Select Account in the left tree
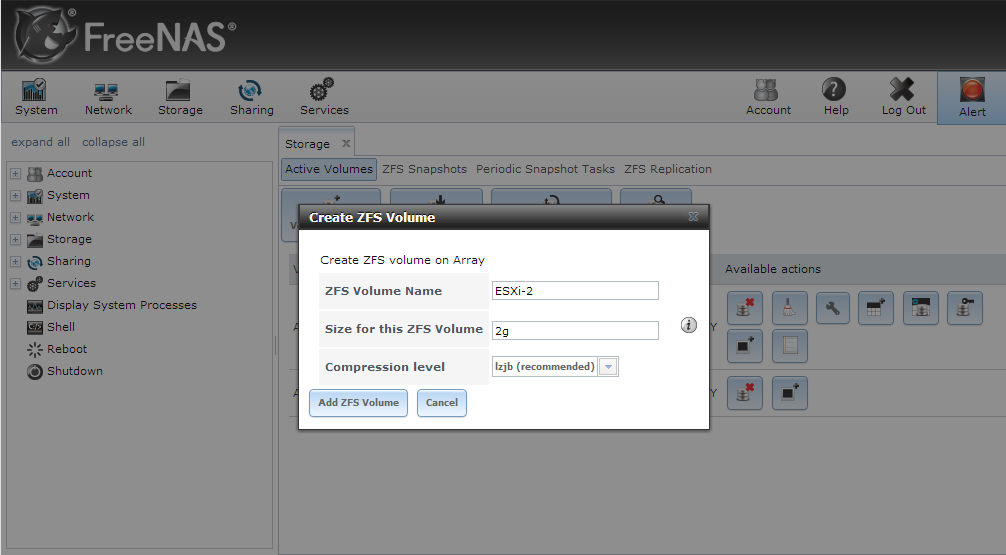The image size is (1006, 555). coord(69,173)
